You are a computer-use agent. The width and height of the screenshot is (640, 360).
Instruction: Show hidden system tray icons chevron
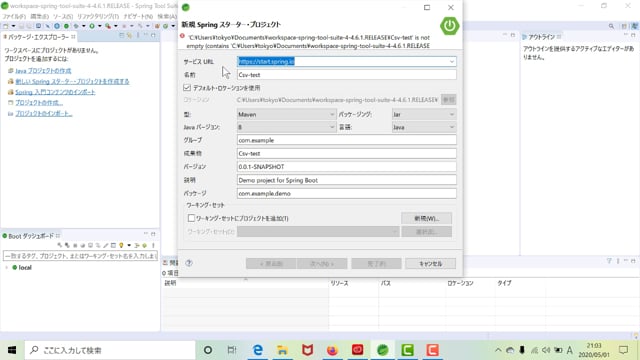point(498,350)
